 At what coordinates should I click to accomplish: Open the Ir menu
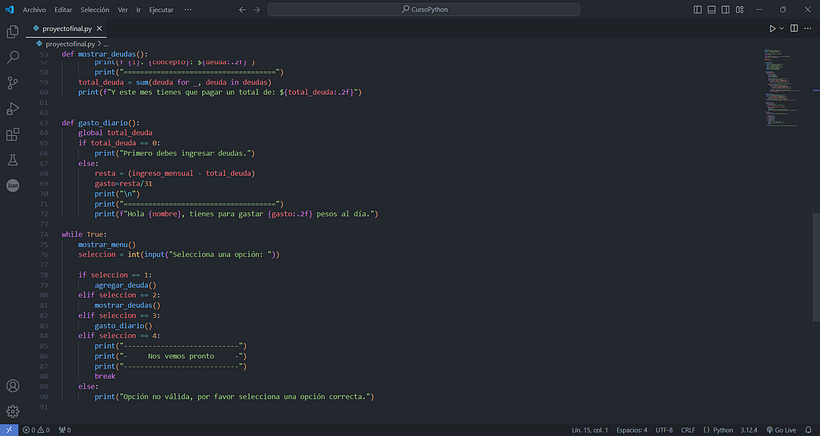pos(139,9)
